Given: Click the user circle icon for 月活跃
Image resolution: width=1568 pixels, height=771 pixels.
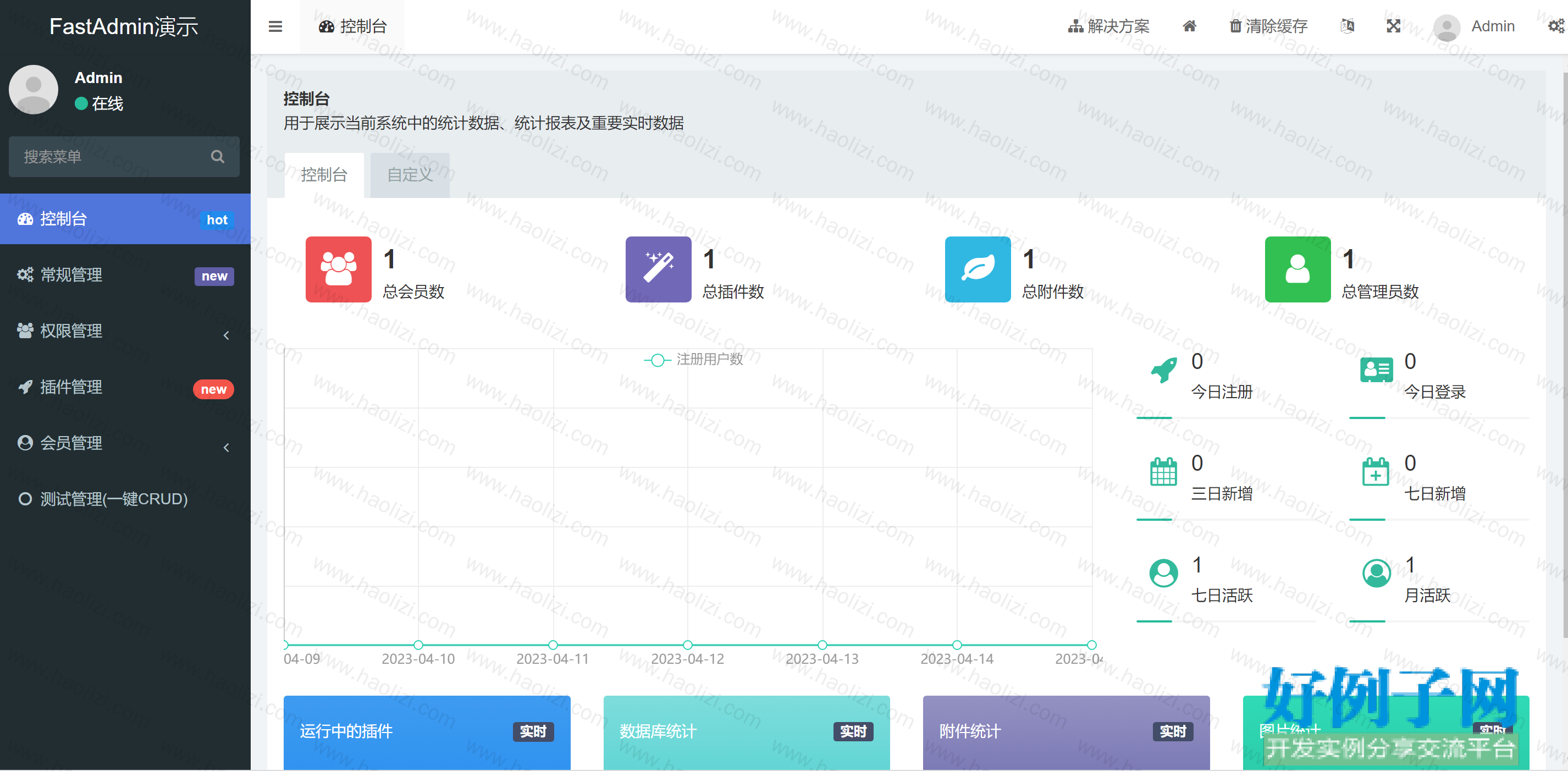Looking at the screenshot, I should click(x=1376, y=573).
